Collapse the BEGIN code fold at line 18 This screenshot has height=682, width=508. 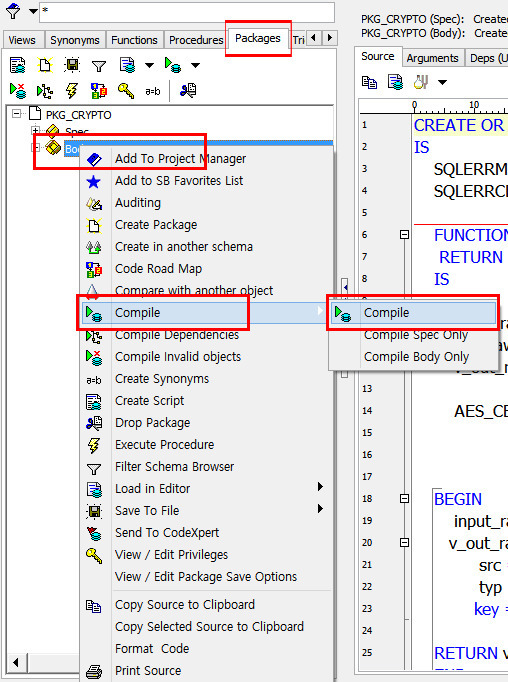click(x=404, y=498)
